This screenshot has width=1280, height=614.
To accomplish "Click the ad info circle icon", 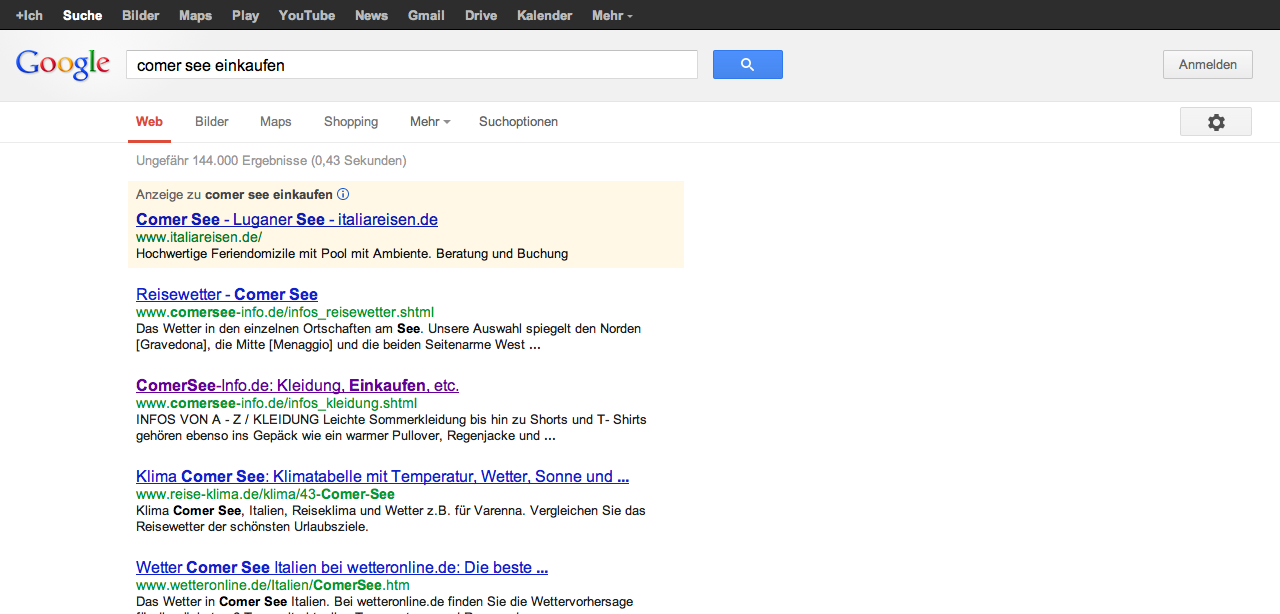I will [x=343, y=194].
